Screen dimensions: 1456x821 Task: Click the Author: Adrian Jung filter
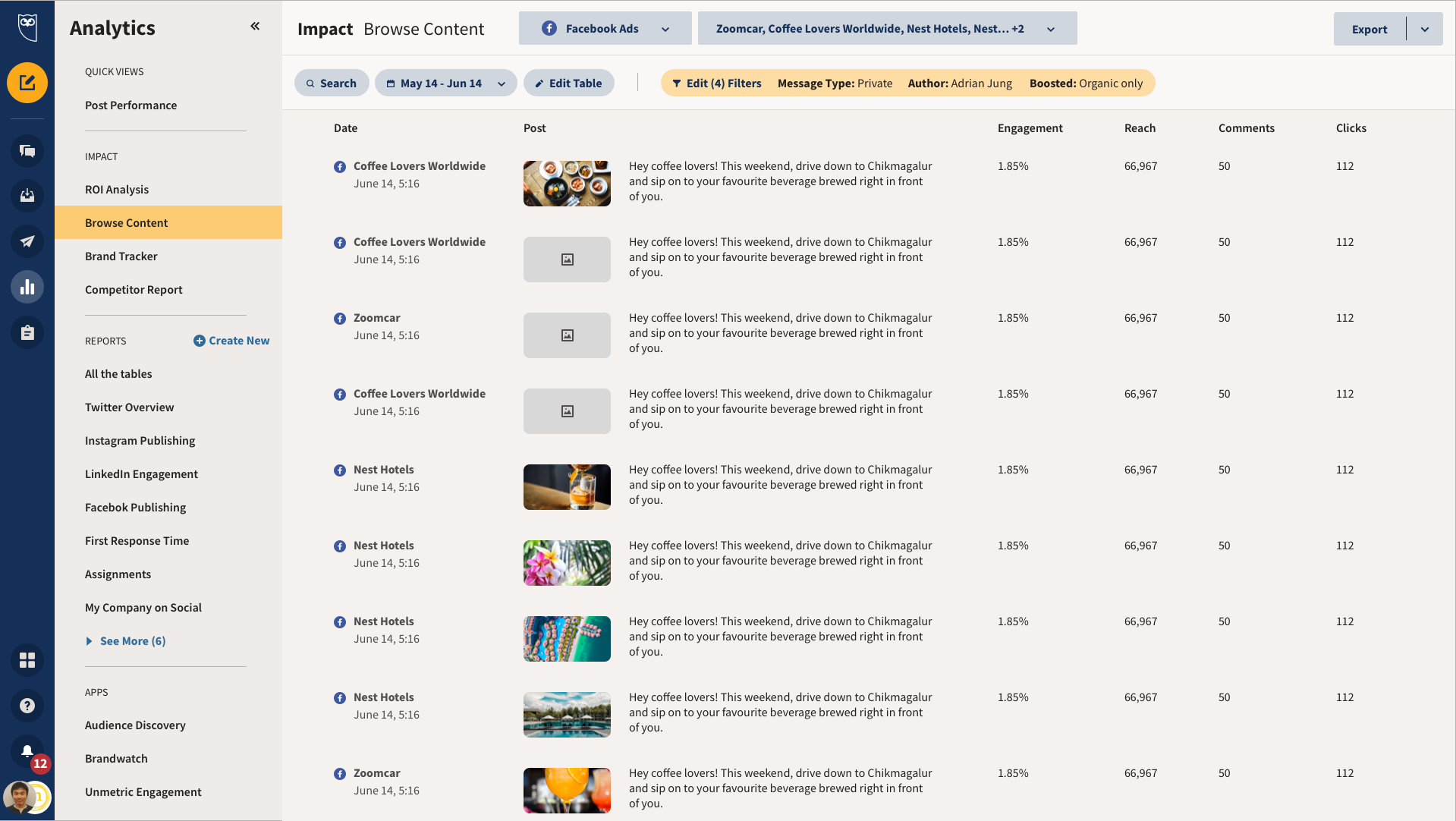pos(960,83)
